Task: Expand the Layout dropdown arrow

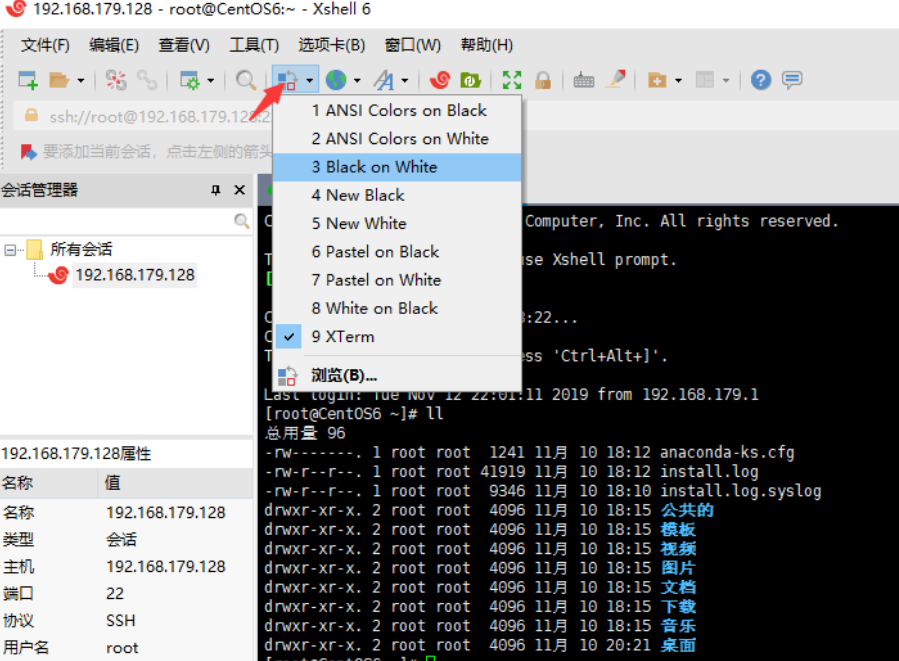Action: coord(726,80)
